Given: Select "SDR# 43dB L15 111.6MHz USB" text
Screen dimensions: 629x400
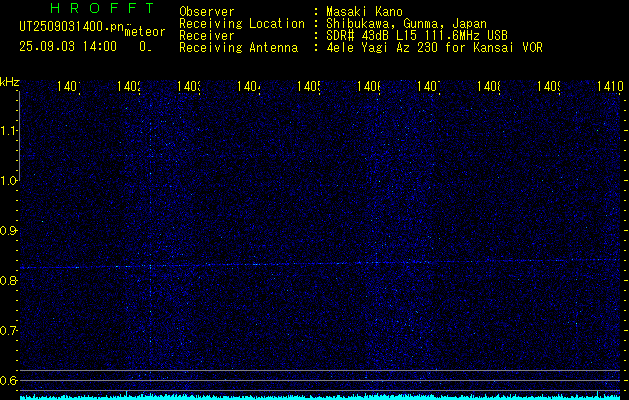Looking at the screenshot, I should point(417,36).
